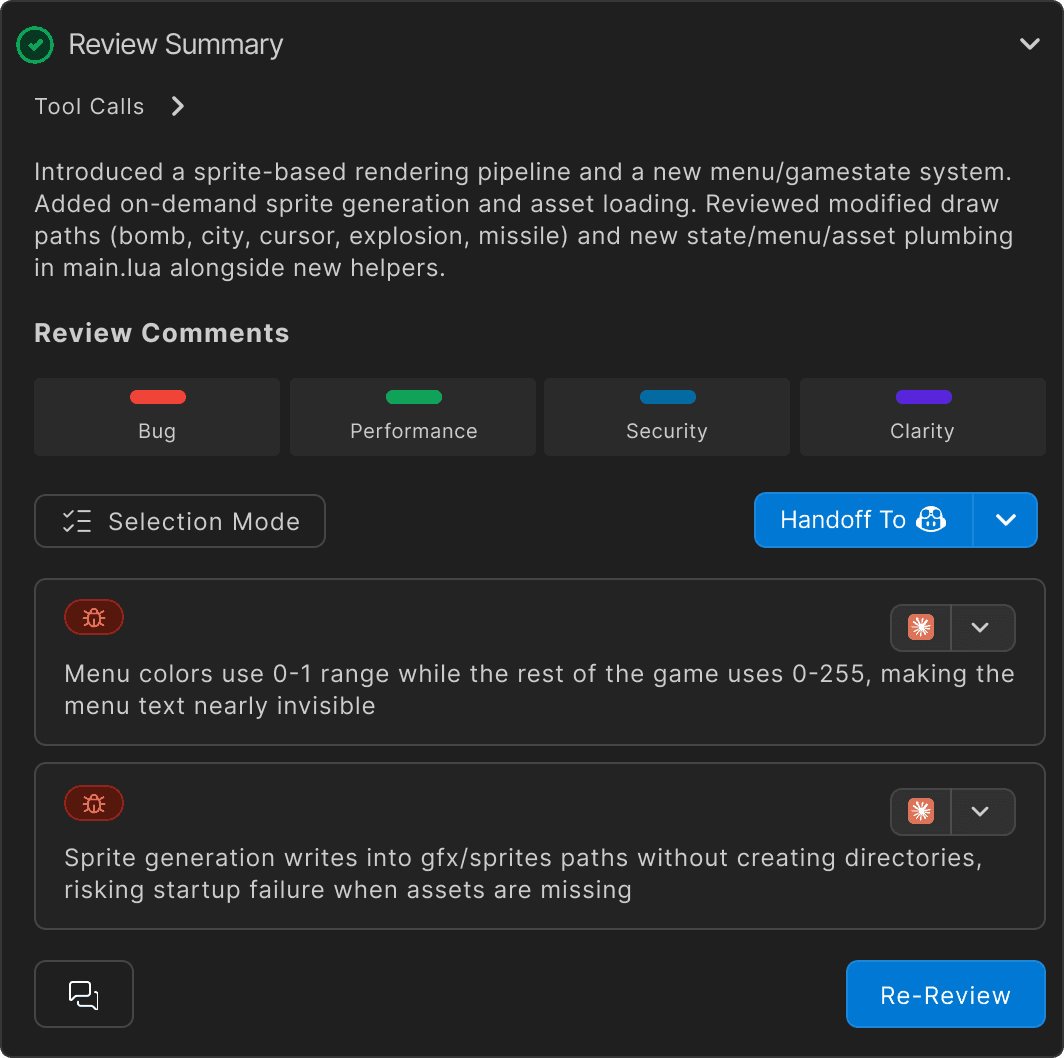
Task: Filter review comments by Bug
Action: pos(157,417)
